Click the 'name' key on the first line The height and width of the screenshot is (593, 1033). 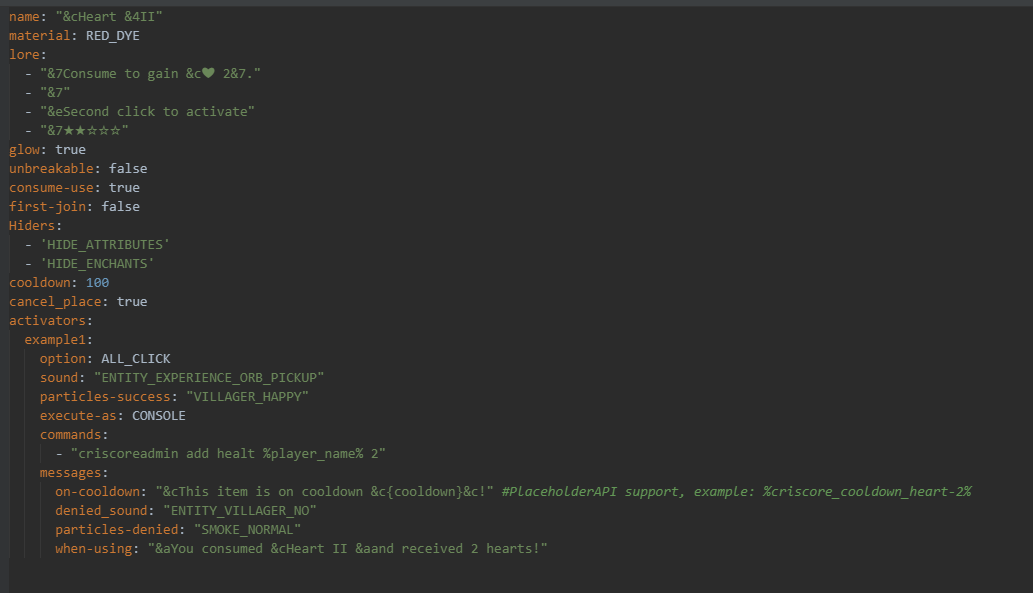pos(24,16)
